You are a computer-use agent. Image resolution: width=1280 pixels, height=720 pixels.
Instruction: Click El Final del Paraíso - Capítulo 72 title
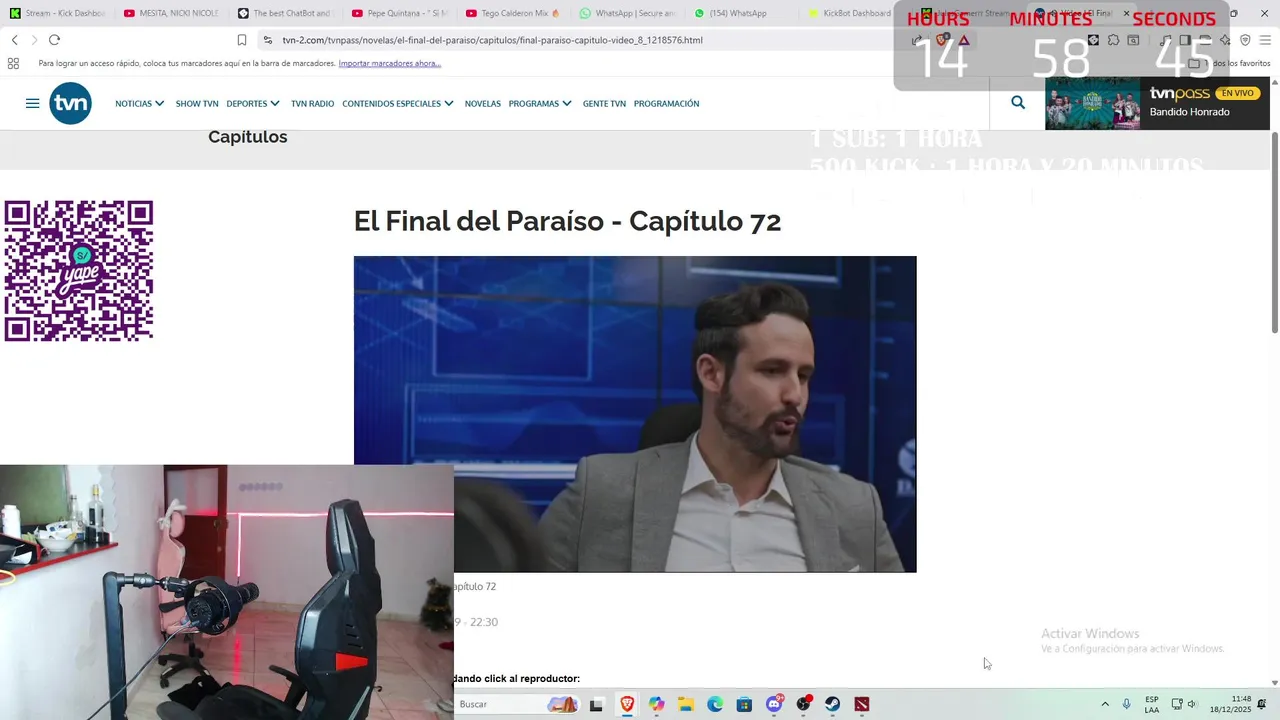click(567, 221)
